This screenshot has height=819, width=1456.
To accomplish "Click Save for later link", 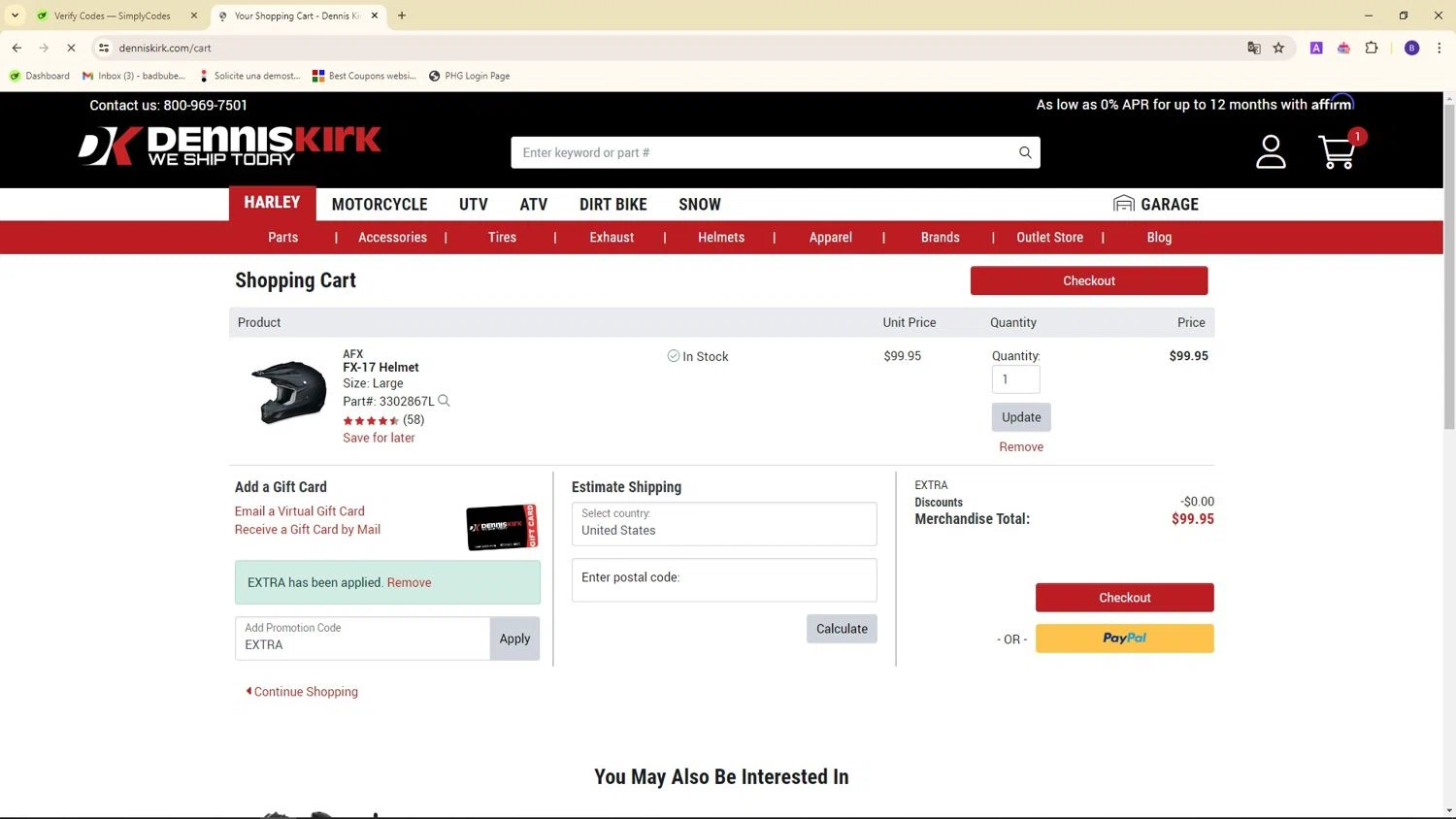I will [x=379, y=438].
